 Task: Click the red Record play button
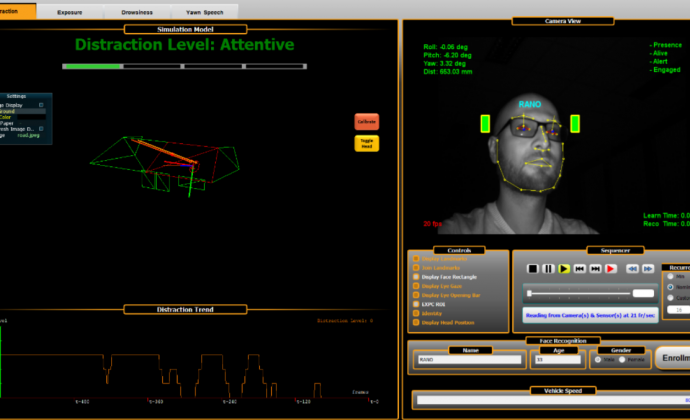point(611,269)
